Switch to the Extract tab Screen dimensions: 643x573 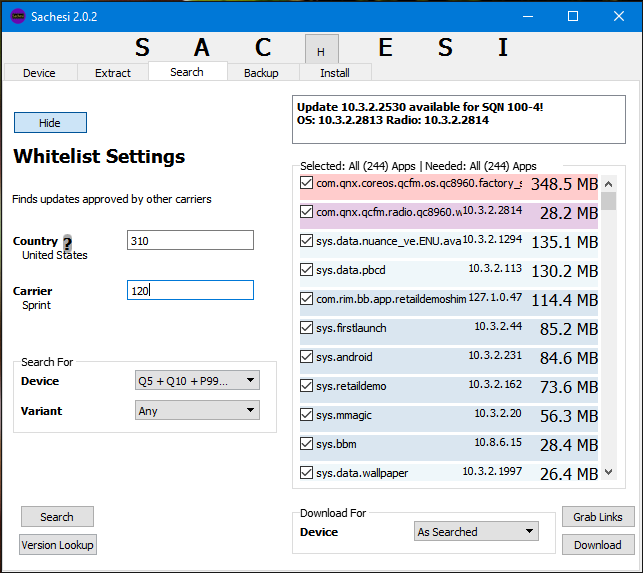pyautogui.click(x=113, y=73)
